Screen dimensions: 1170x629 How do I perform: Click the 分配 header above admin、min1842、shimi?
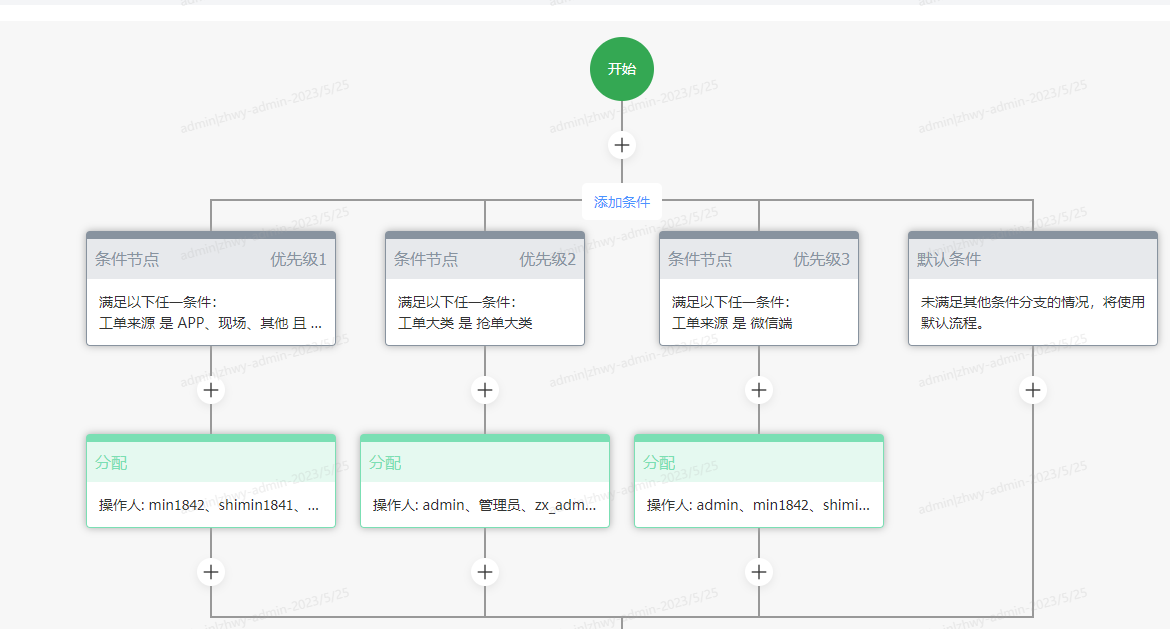(x=759, y=462)
